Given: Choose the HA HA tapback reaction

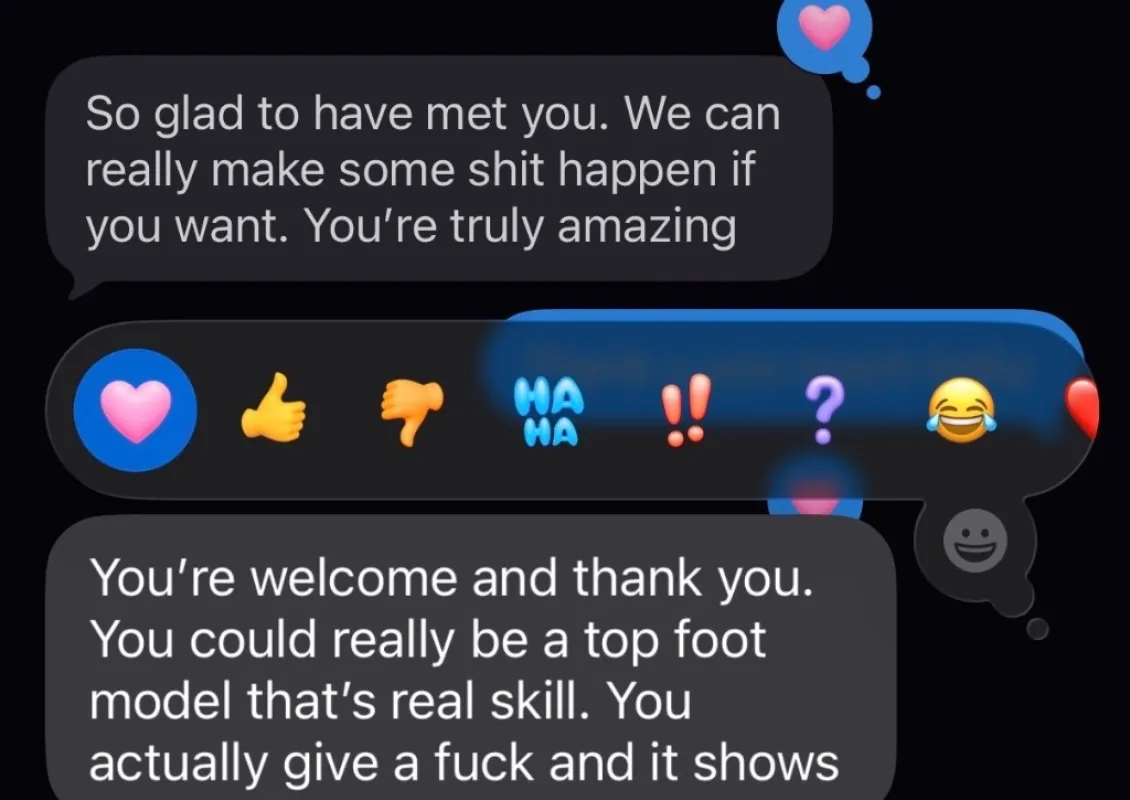Looking at the screenshot, I should click(548, 412).
